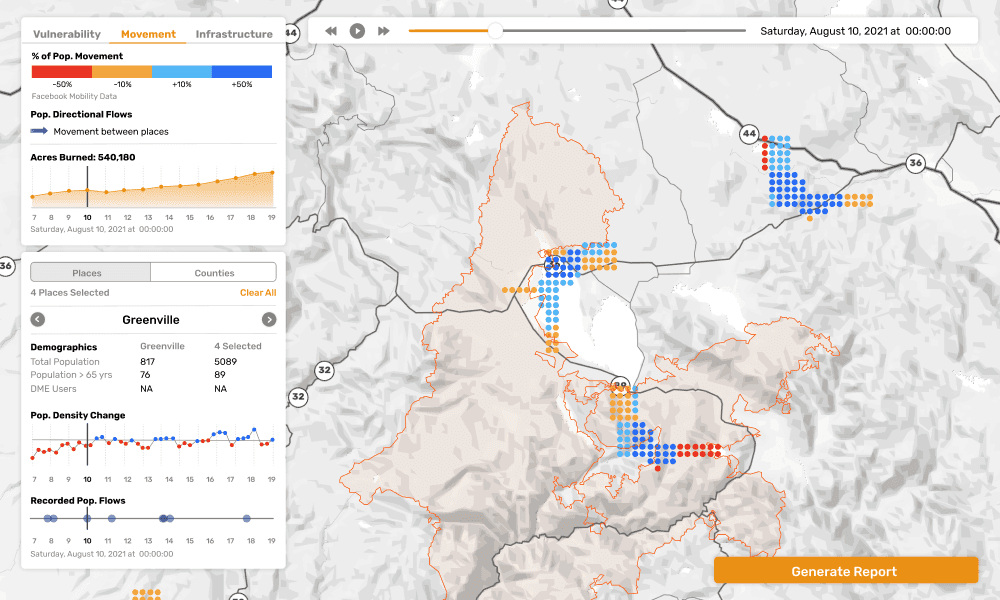
Task: Click the upper highway 32 shield marker
Action: 325,370
